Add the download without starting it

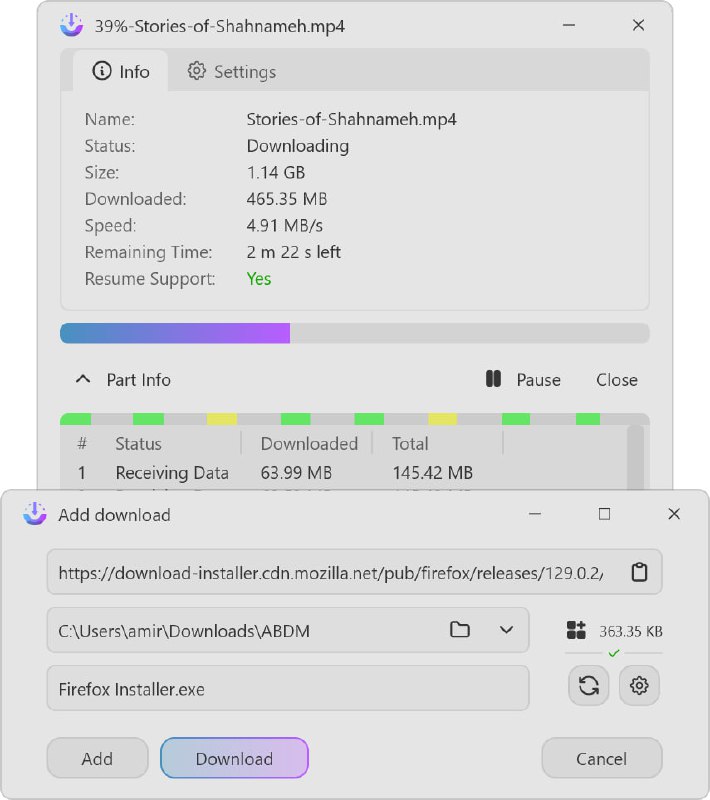(97, 758)
